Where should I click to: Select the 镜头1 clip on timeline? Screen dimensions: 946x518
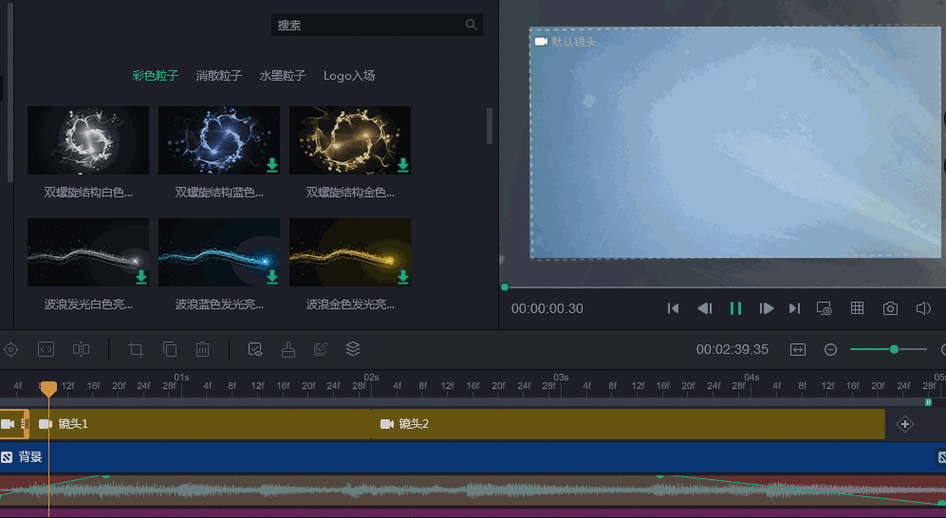point(200,424)
